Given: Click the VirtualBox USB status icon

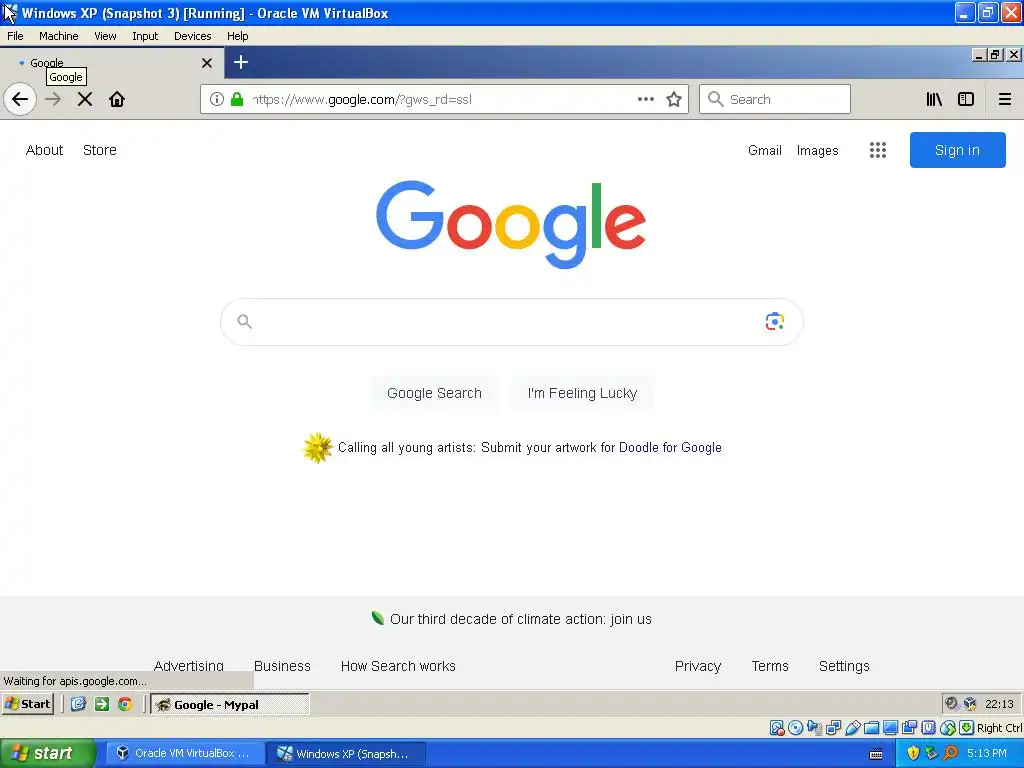Looking at the screenshot, I should [852, 728].
